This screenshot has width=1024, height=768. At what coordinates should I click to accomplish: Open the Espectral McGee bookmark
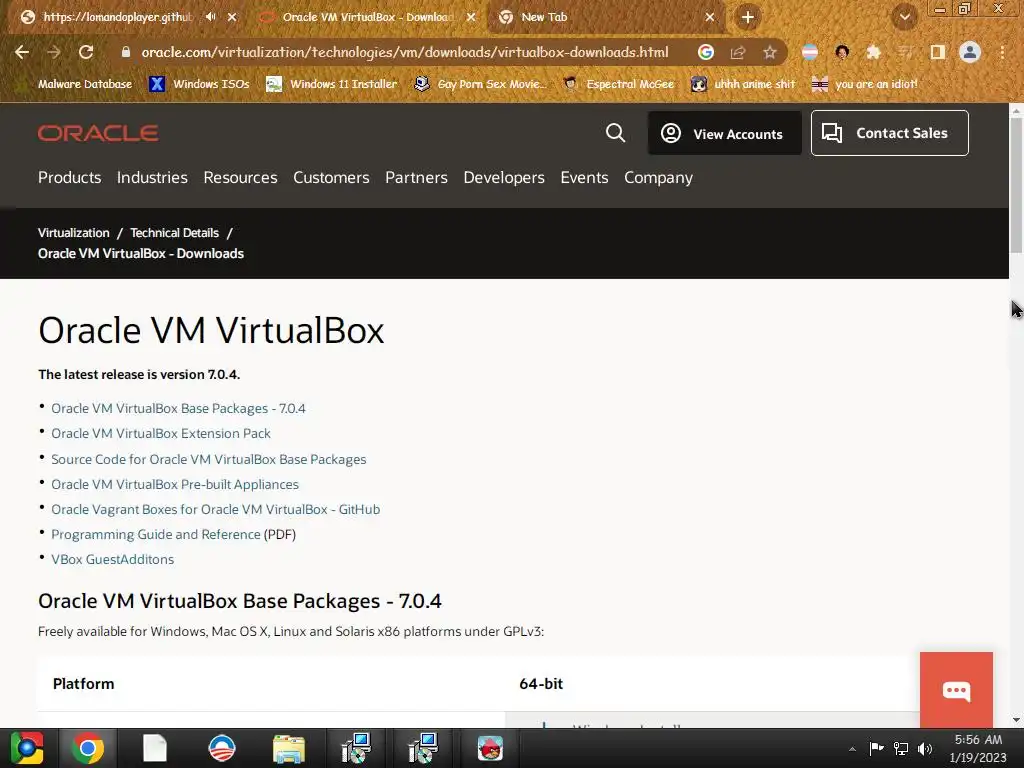click(619, 84)
